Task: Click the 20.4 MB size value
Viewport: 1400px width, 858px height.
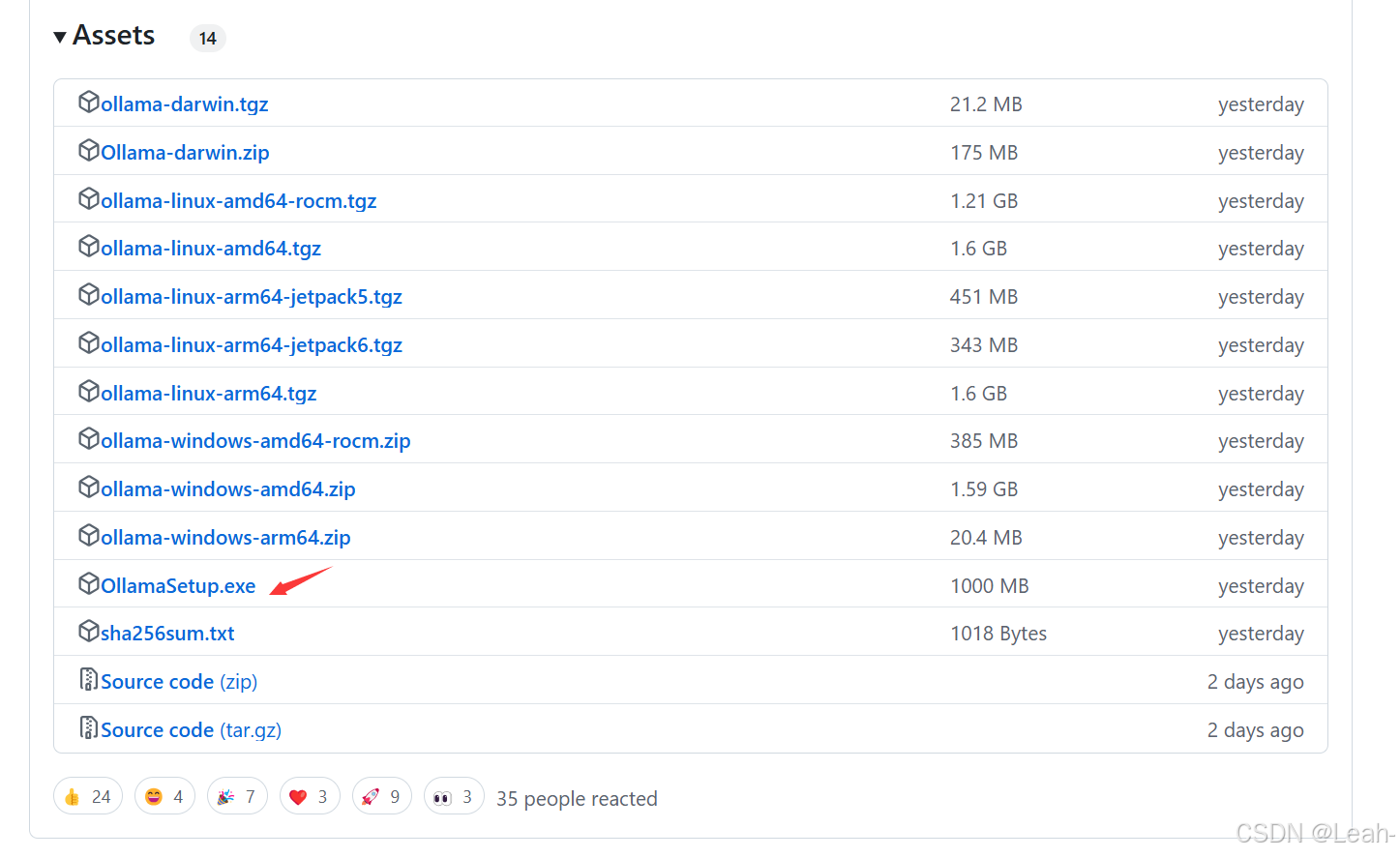Action: [x=986, y=538]
